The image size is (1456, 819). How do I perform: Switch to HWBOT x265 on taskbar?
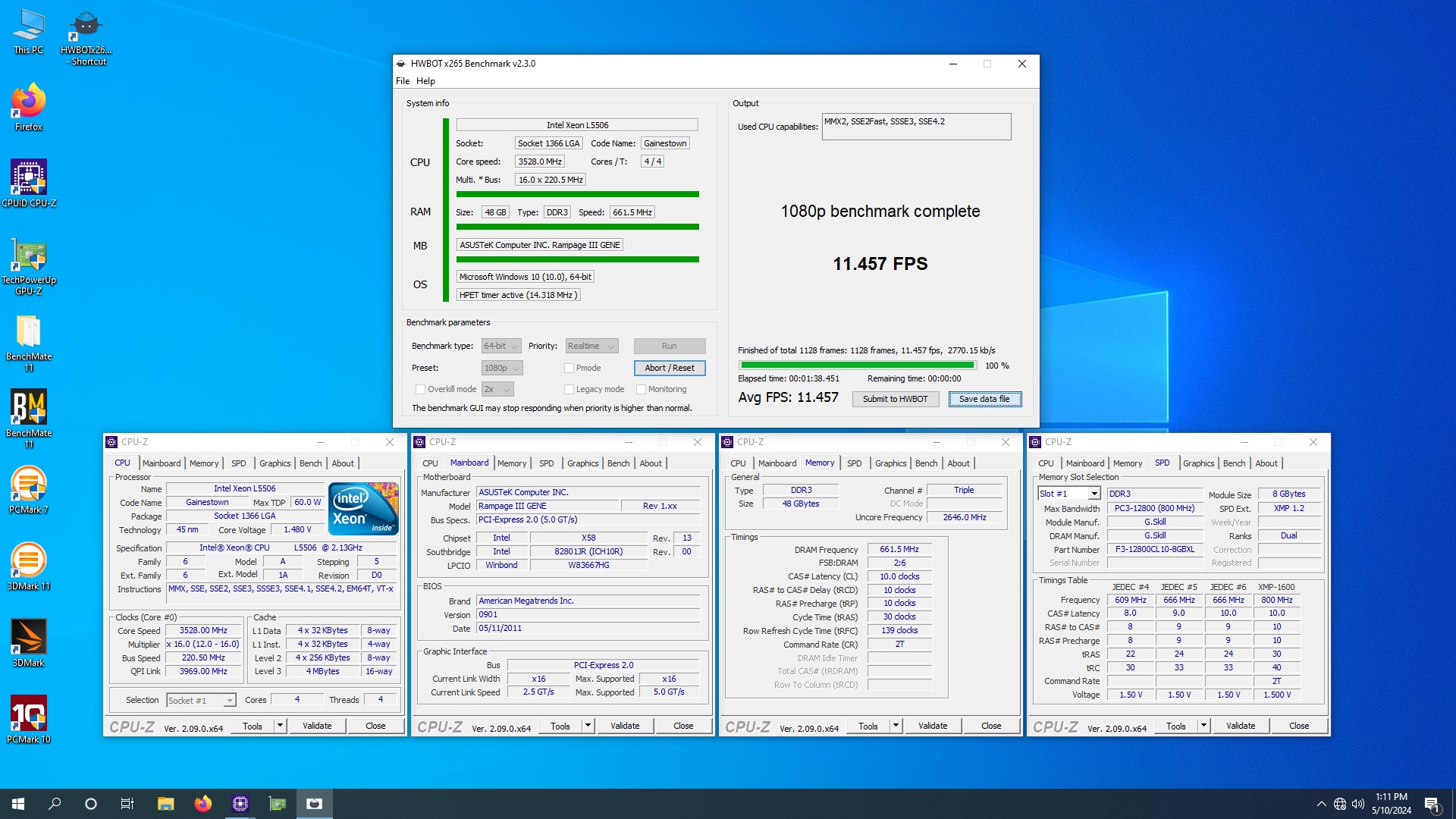click(315, 804)
